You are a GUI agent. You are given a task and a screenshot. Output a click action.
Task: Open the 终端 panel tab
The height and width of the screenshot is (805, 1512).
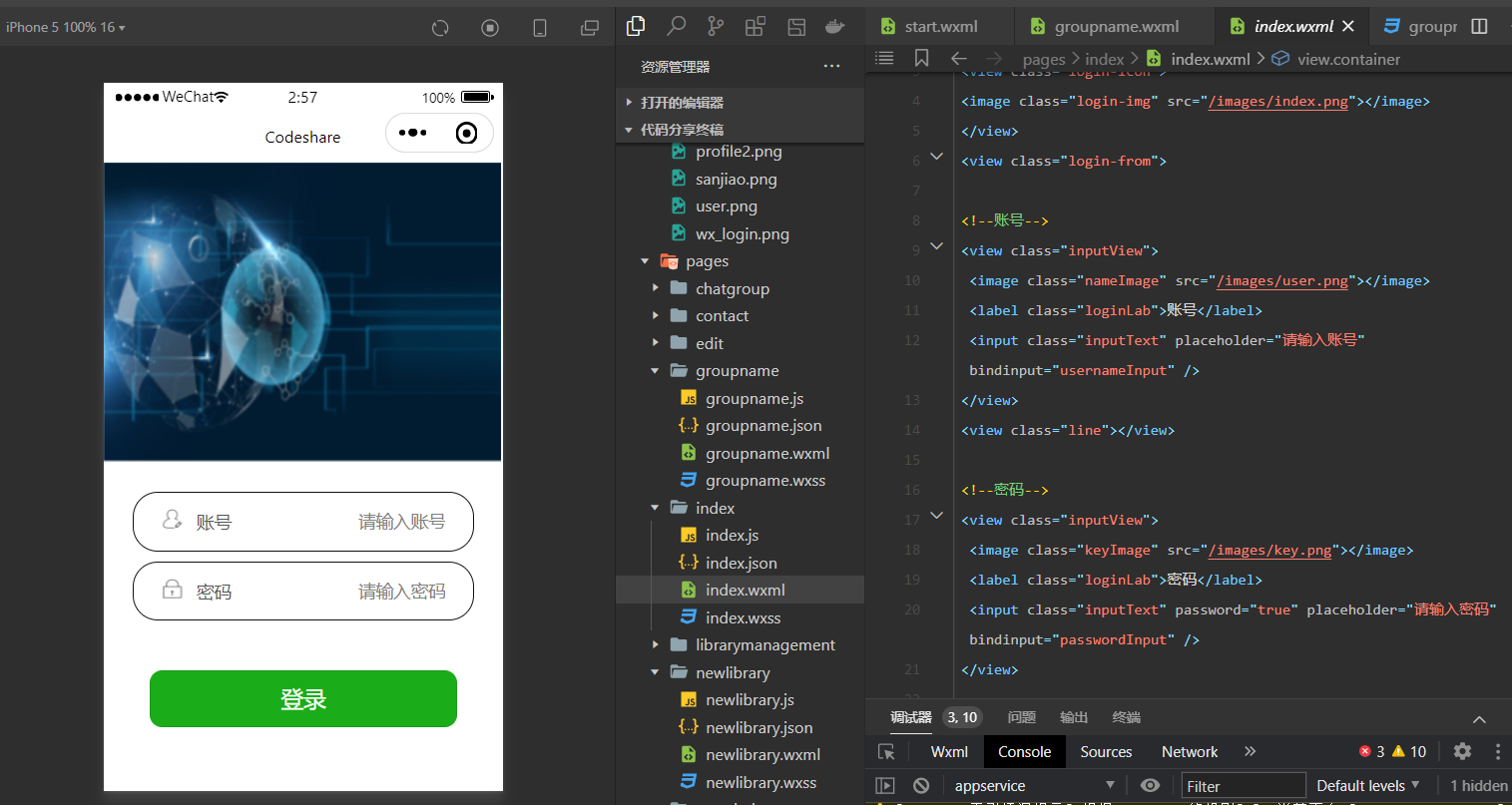(x=1126, y=717)
